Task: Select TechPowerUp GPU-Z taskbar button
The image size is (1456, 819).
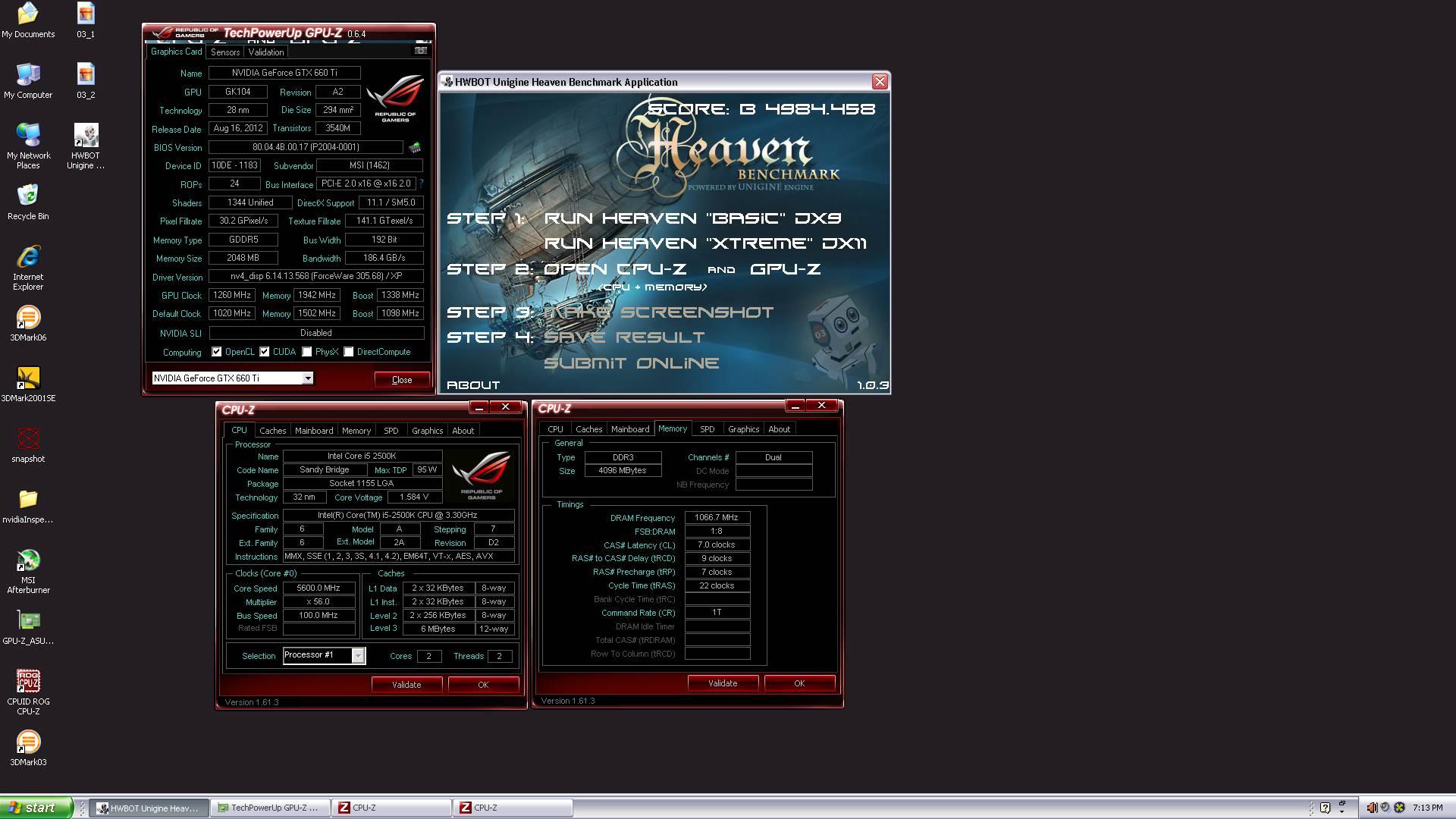Action: (271, 808)
